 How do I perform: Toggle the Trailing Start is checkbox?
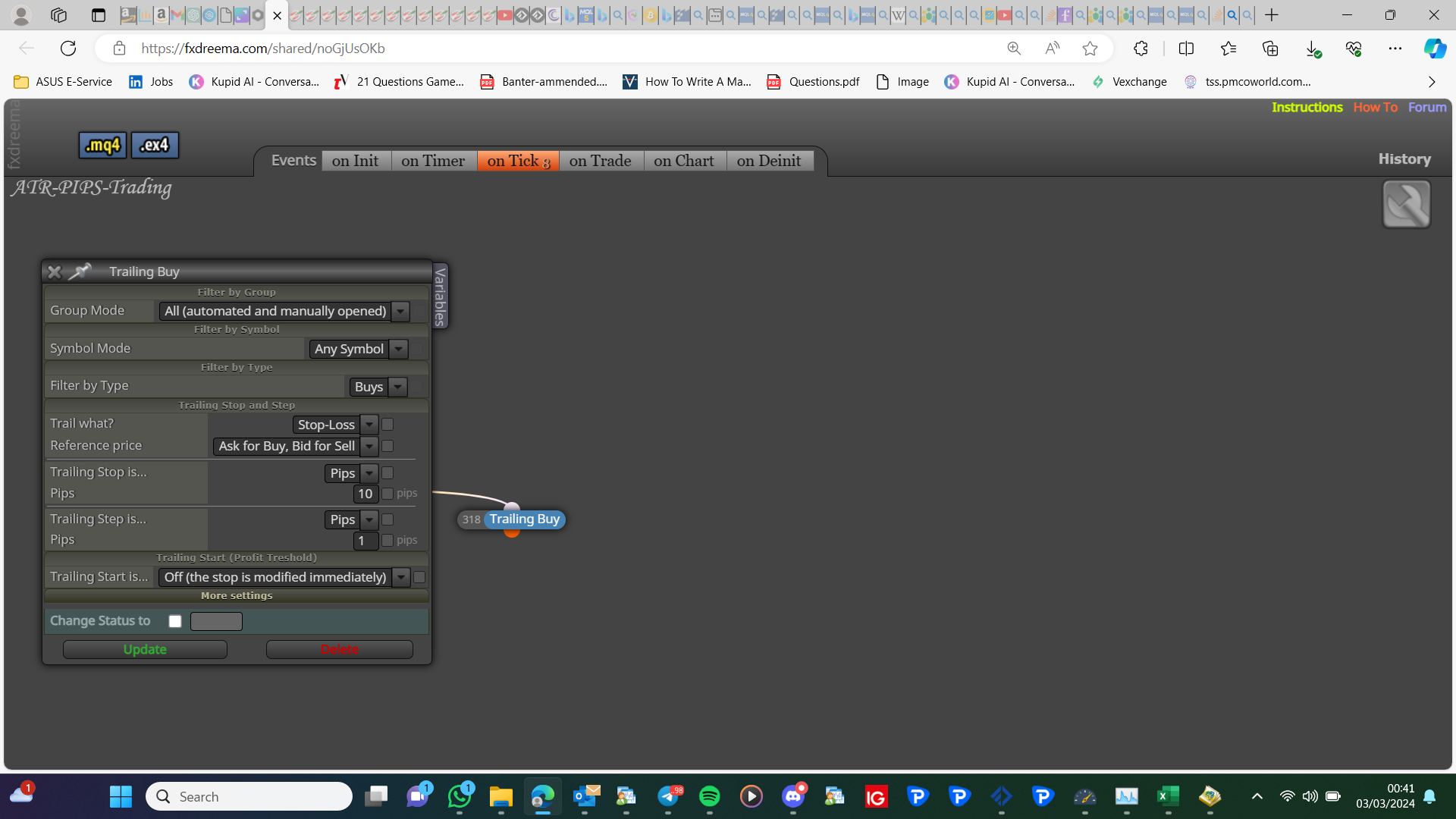click(x=419, y=577)
